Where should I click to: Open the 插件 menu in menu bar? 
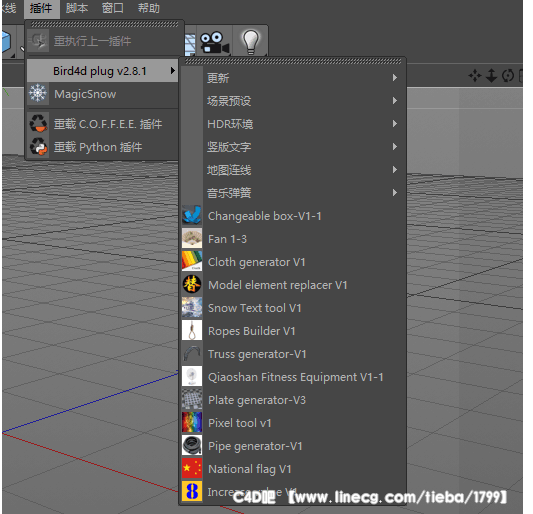41,8
